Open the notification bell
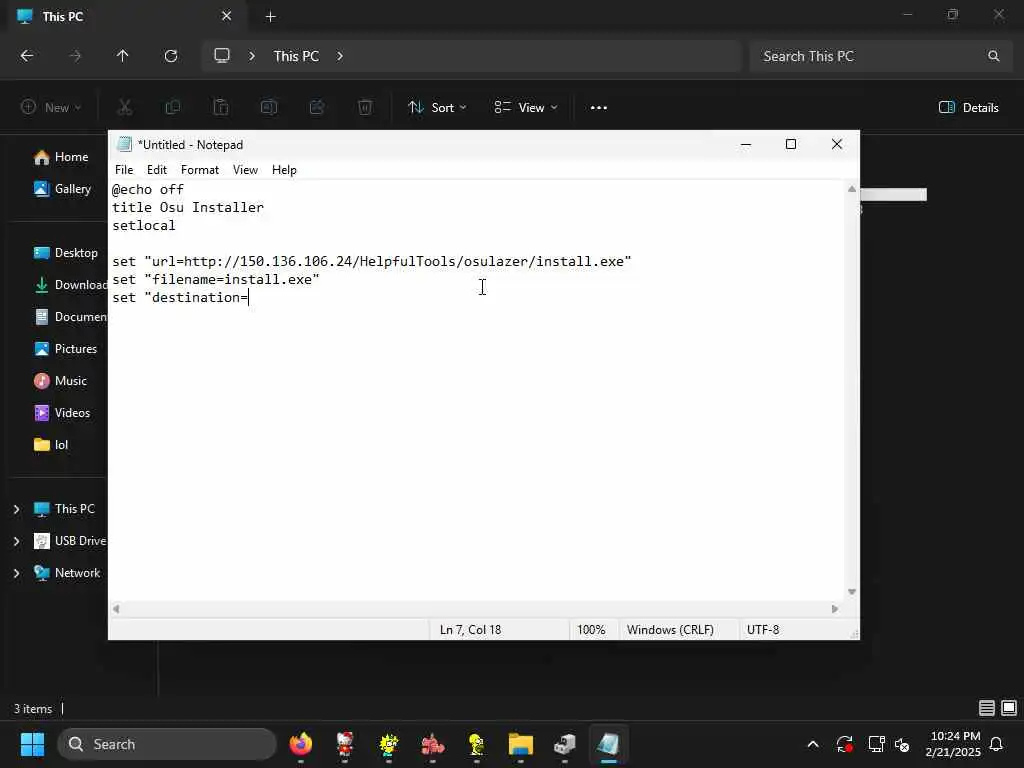1024x768 pixels. pos(997,744)
